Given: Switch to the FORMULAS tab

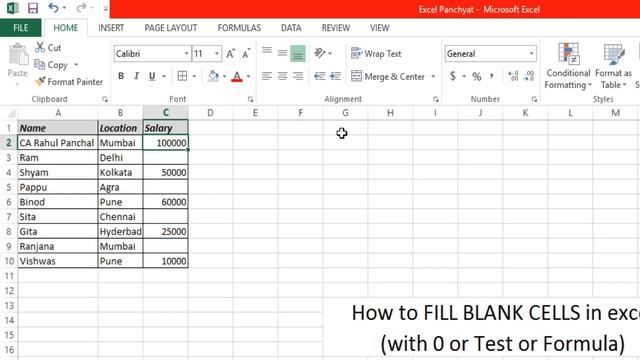Looking at the screenshot, I should [239, 28].
